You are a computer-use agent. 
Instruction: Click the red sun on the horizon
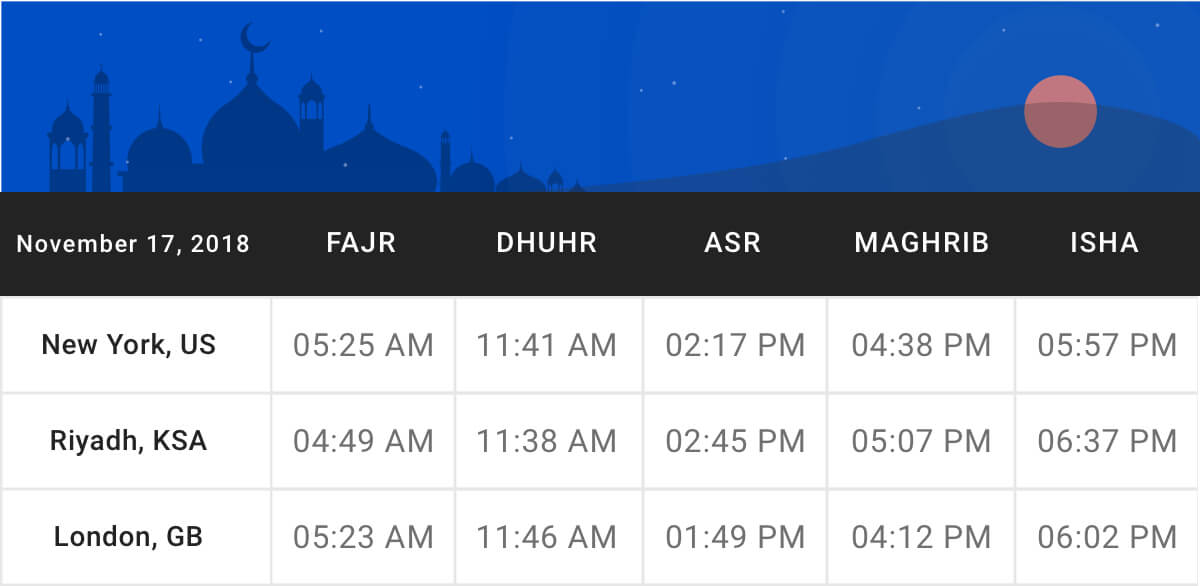1060,111
